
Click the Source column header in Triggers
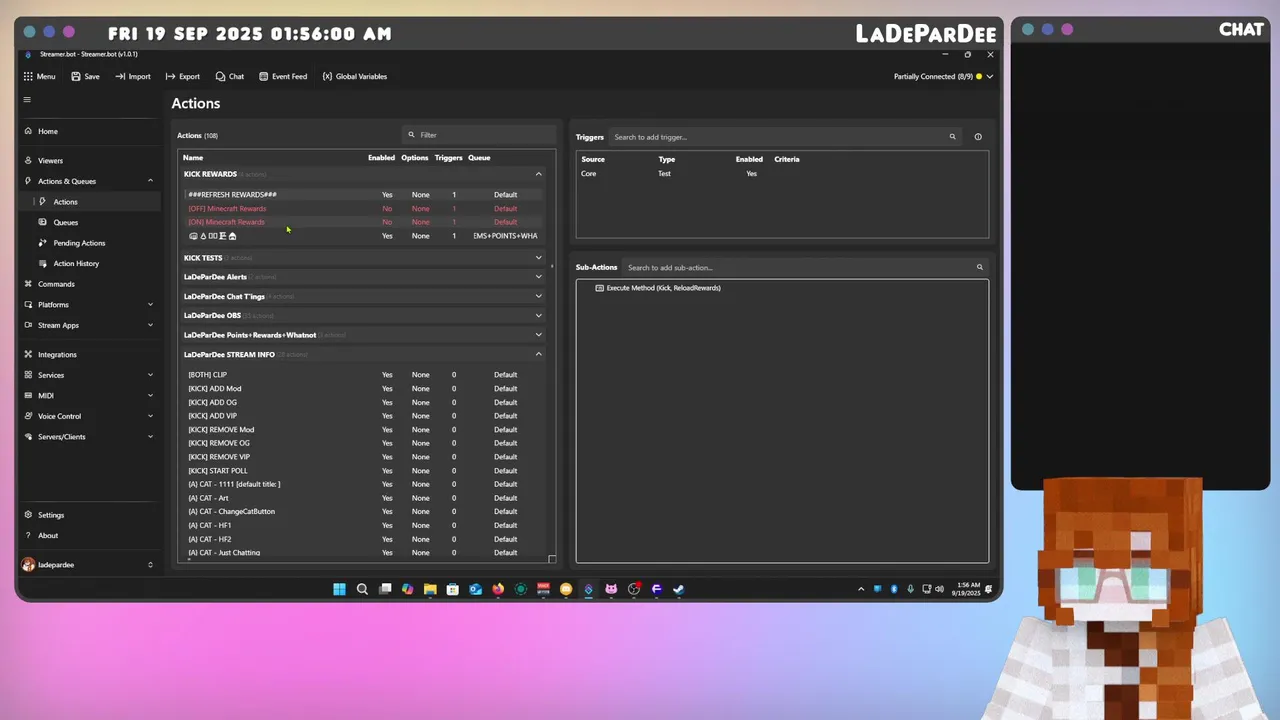pos(593,159)
